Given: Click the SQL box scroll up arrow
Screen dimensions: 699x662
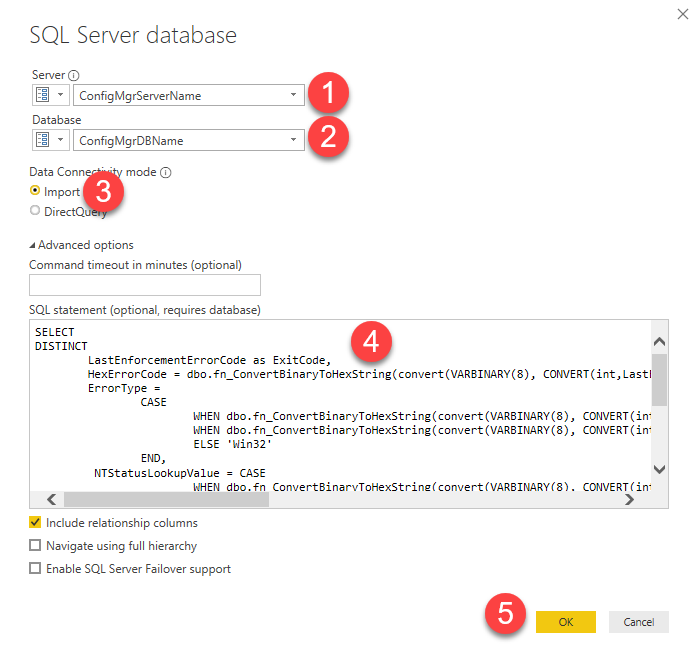Looking at the screenshot, I should [x=659, y=342].
